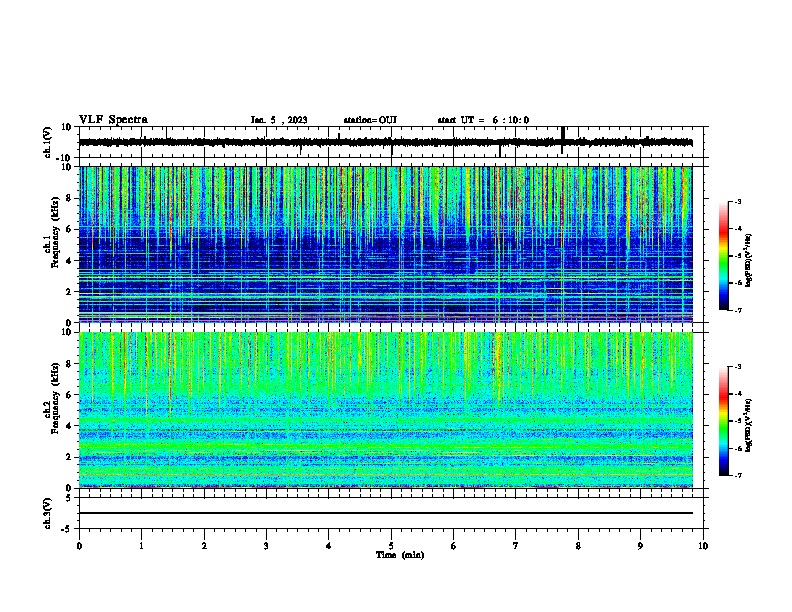Screen dimensions: 792x612
Task: Click the "VLF Spectra" plot title
Action: click(x=113, y=120)
